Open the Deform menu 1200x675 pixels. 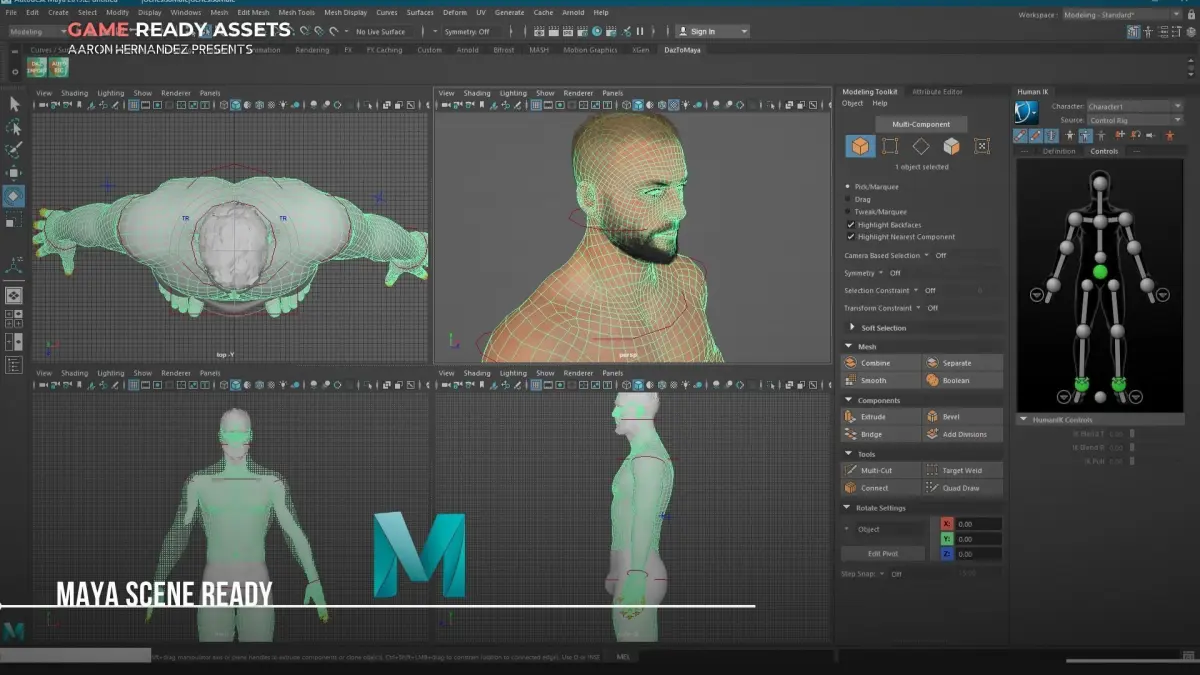454,13
